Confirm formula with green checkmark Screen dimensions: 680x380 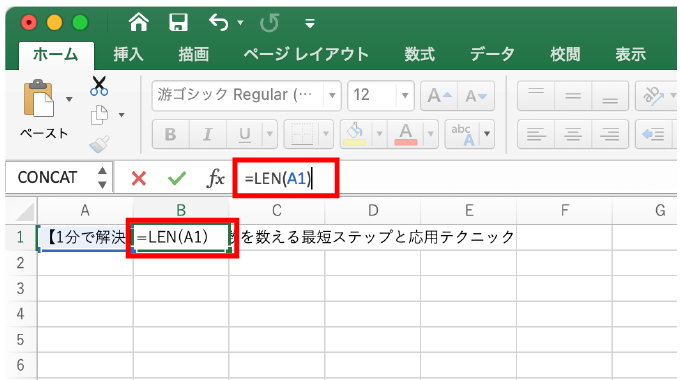177,178
